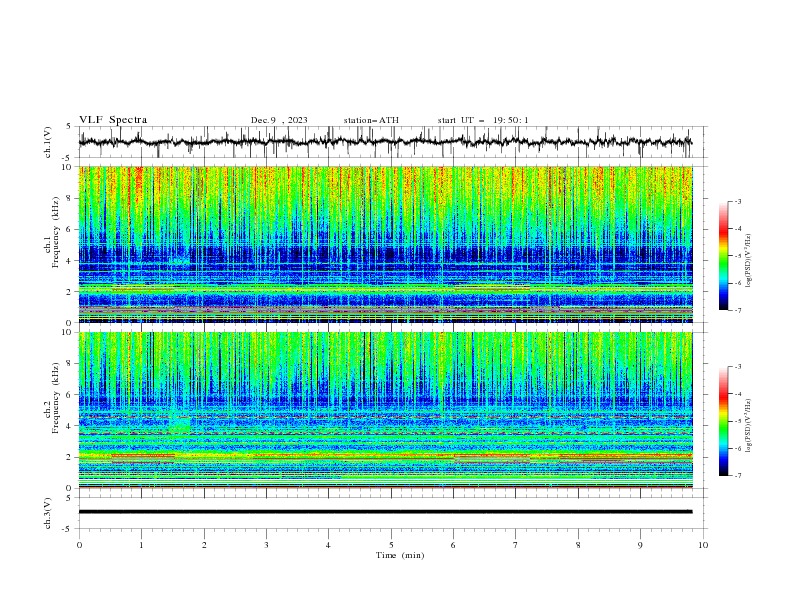The height and width of the screenshot is (612, 792).
Task: Click tick label "6" on Time axis
Action: click(453, 545)
